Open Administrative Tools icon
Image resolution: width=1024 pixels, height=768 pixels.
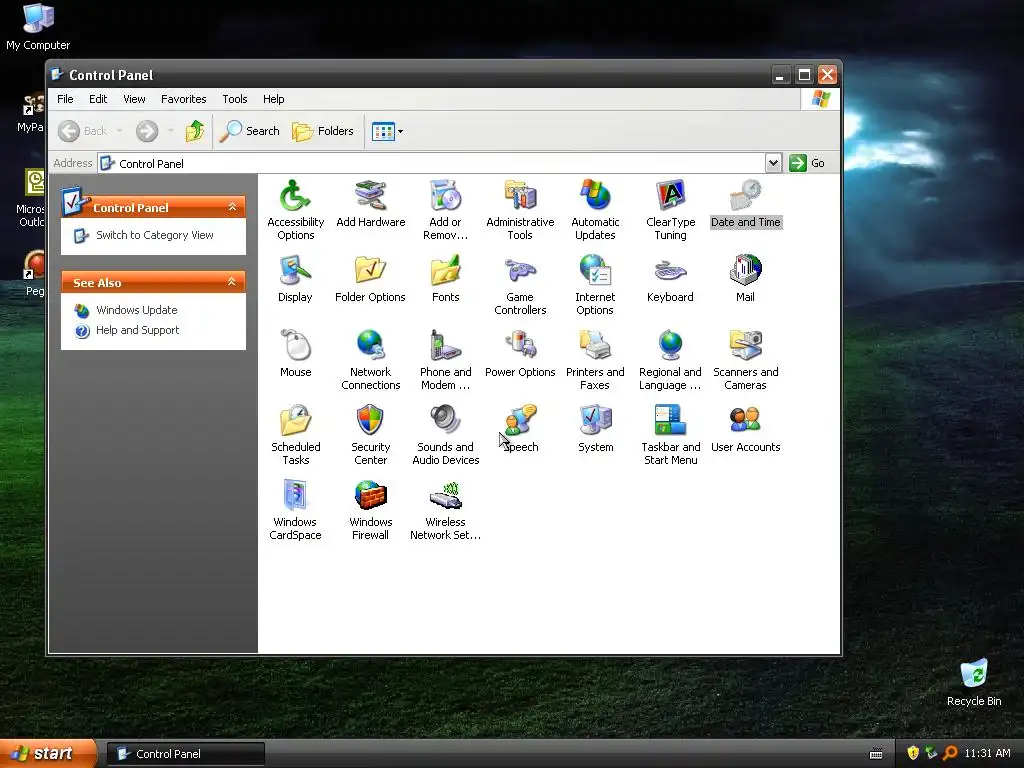click(520, 196)
